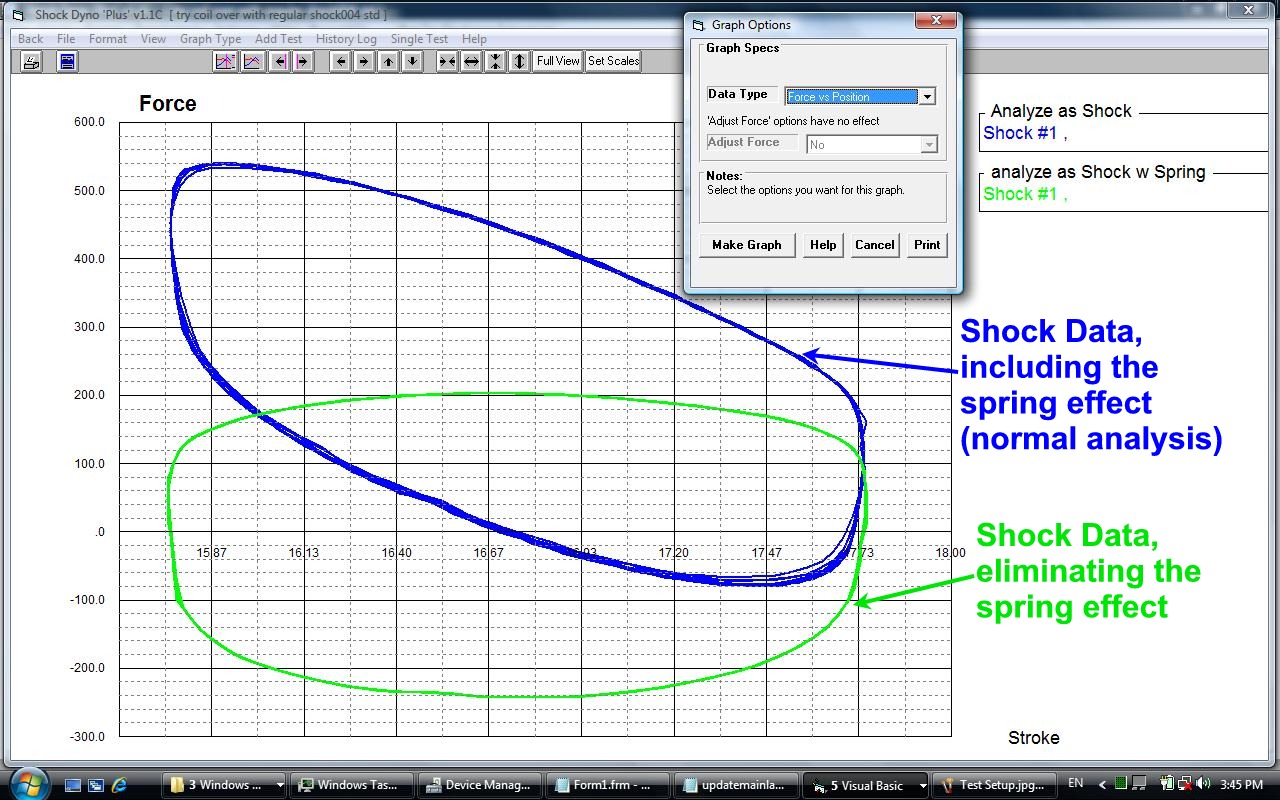Click the Stroke axis label
This screenshot has height=800, width=1280.
1033,738
